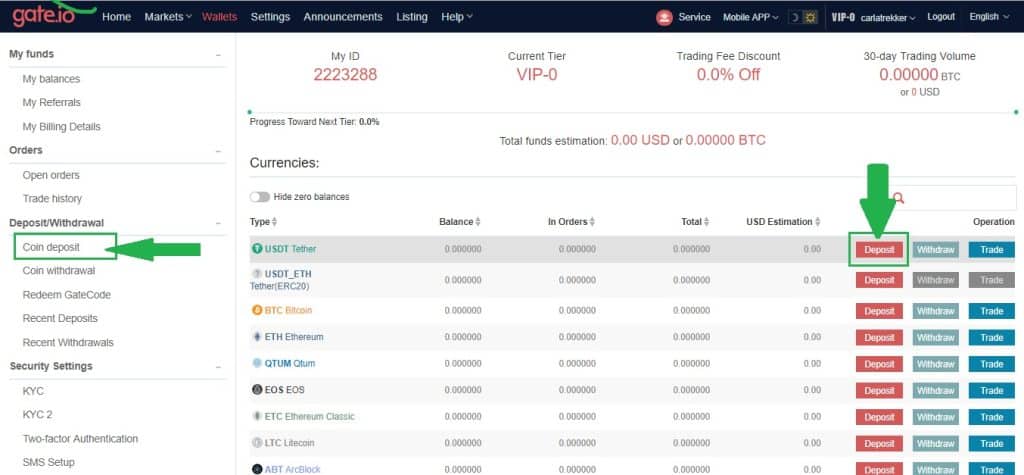This screenshot has width=1024, height=475.
Task: Click the QTUM coin icon
Action: tap(256, 364)
